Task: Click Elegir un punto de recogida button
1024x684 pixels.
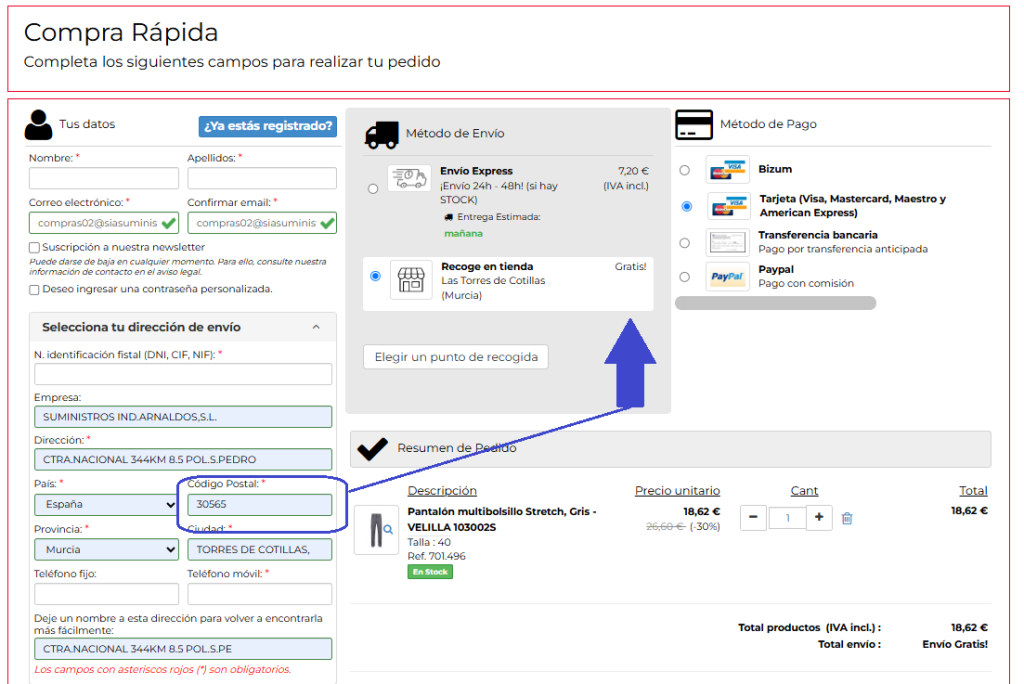Action: pyautogui.click(x=456, y=357)
